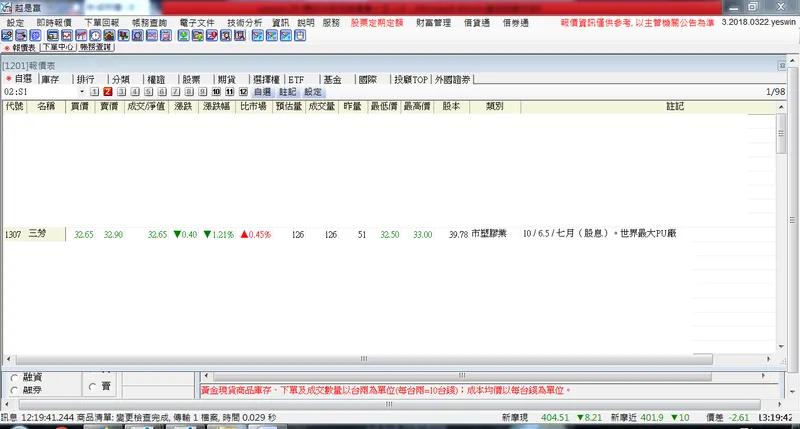800x429 pixels.
Task: Select watchlist group button 7
Action: click(176, 92)
